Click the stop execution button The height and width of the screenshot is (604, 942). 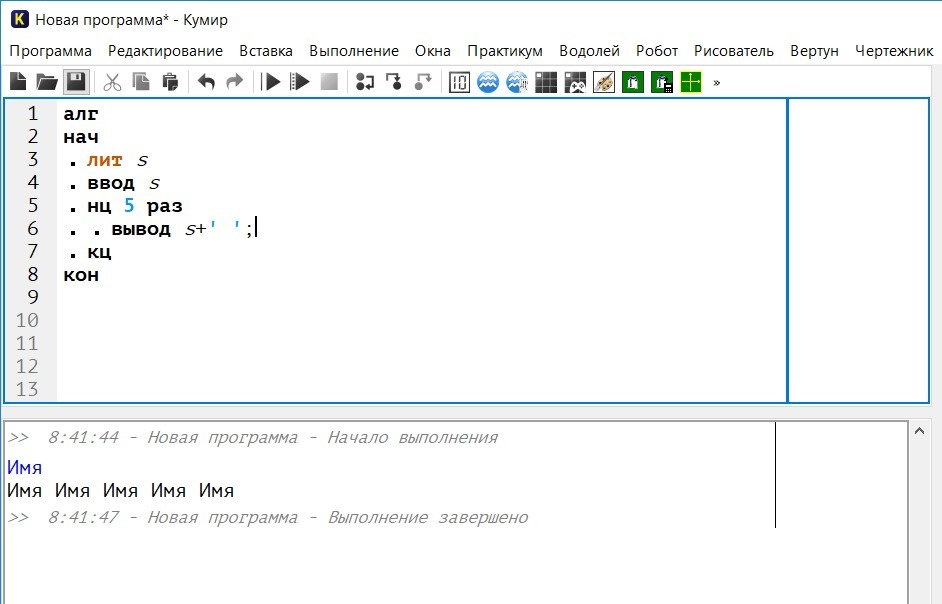click(329, 82)
